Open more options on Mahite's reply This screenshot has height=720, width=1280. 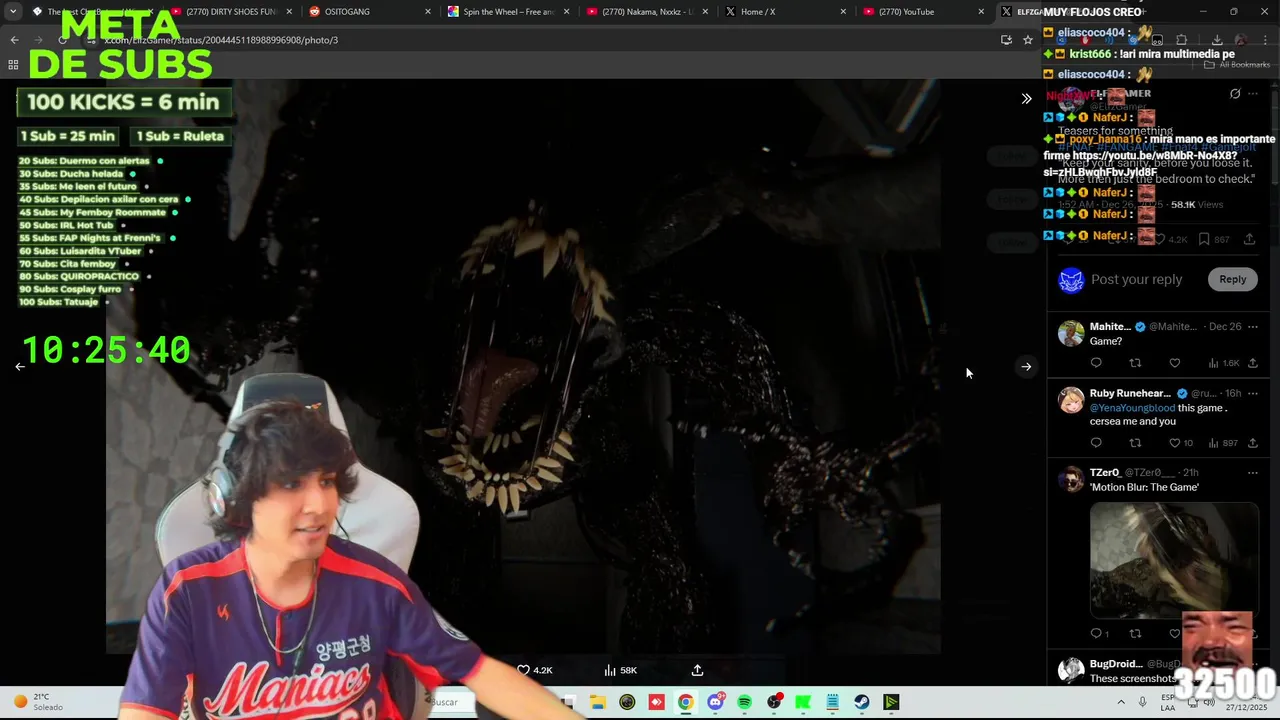[x=1252, y=327]
